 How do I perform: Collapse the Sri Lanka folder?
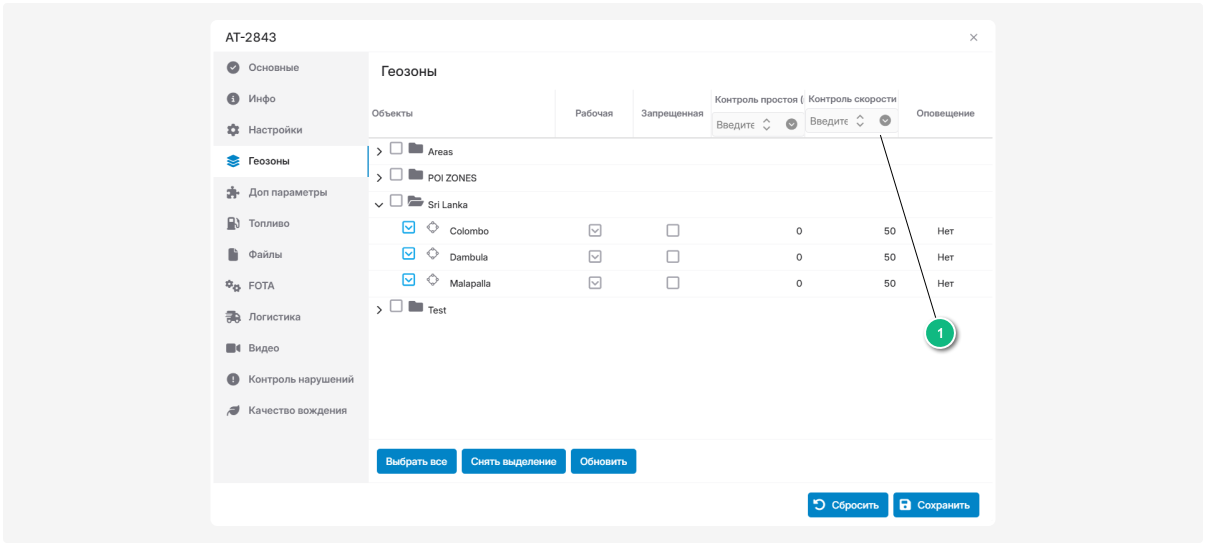coord(379,204)
